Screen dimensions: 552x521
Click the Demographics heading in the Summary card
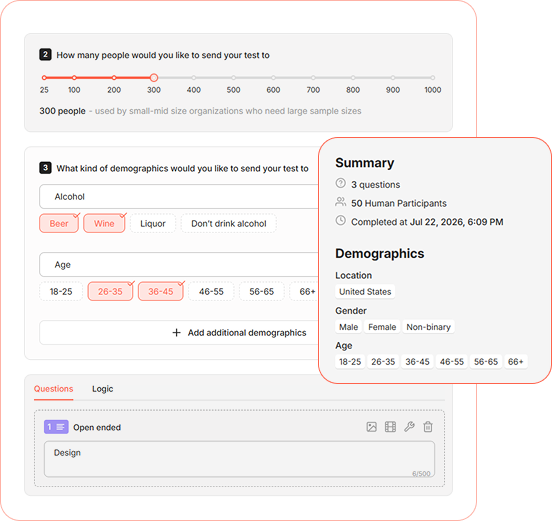(x=380, y=253)
